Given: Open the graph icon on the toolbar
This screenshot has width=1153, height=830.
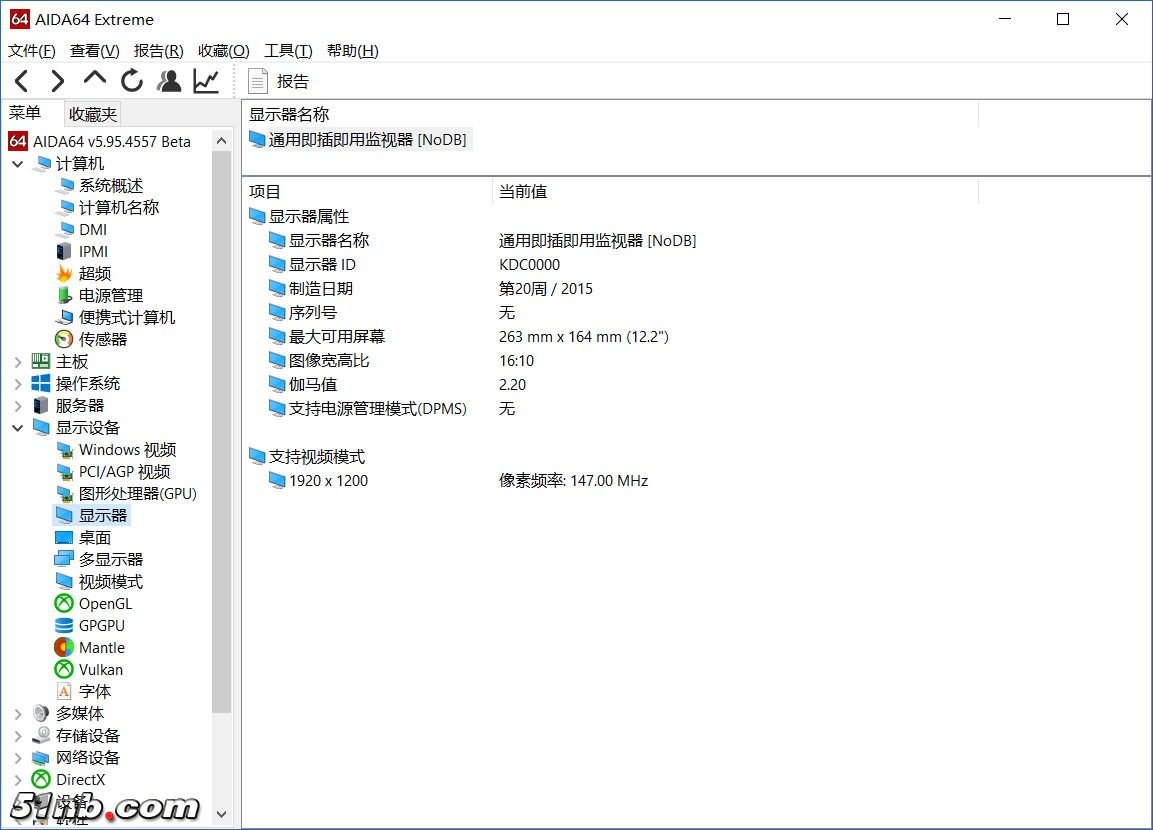Looking at the screenshot, I should click(x=205, y=81).
